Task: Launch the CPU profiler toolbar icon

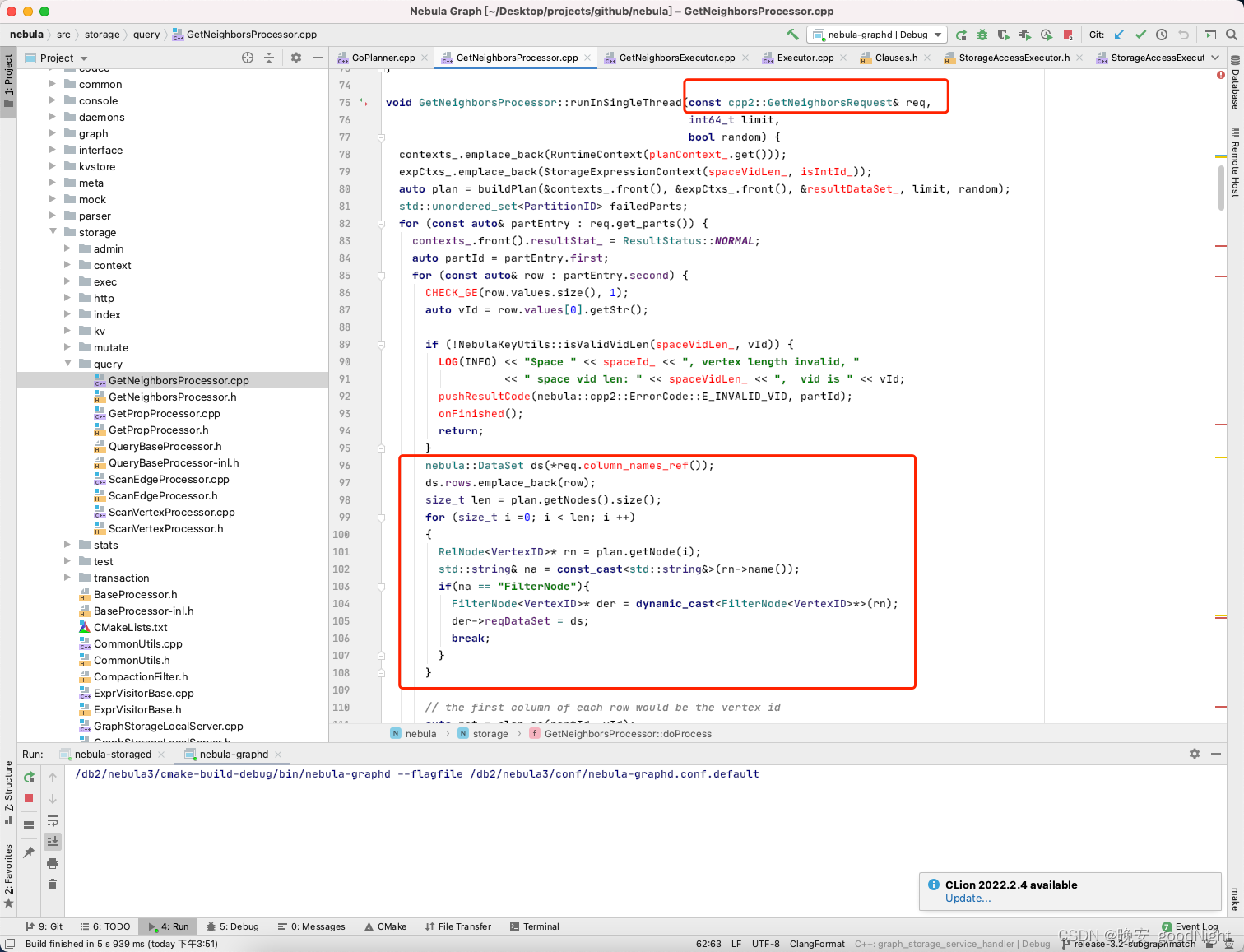Action: click(x=1047, y=35)
